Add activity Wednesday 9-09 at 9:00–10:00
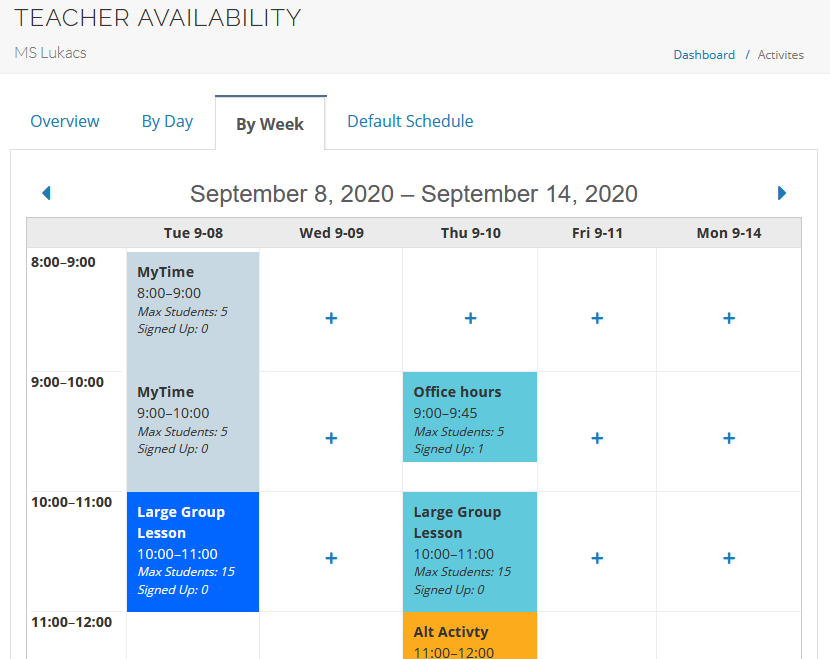The width and height of the screenshot is (830, 659). (331, 438)
